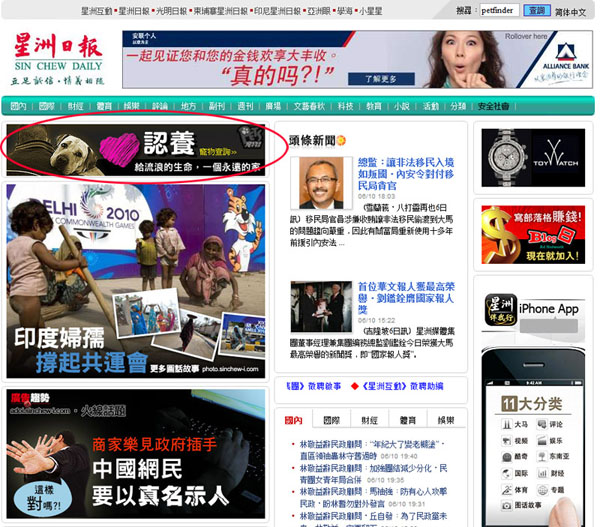
Task: Open 娛樂 in the green navigation bar
Action: (132, 106)
